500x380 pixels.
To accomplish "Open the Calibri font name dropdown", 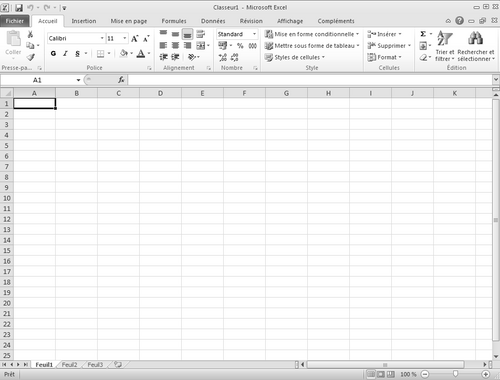I will coord(102,38).
